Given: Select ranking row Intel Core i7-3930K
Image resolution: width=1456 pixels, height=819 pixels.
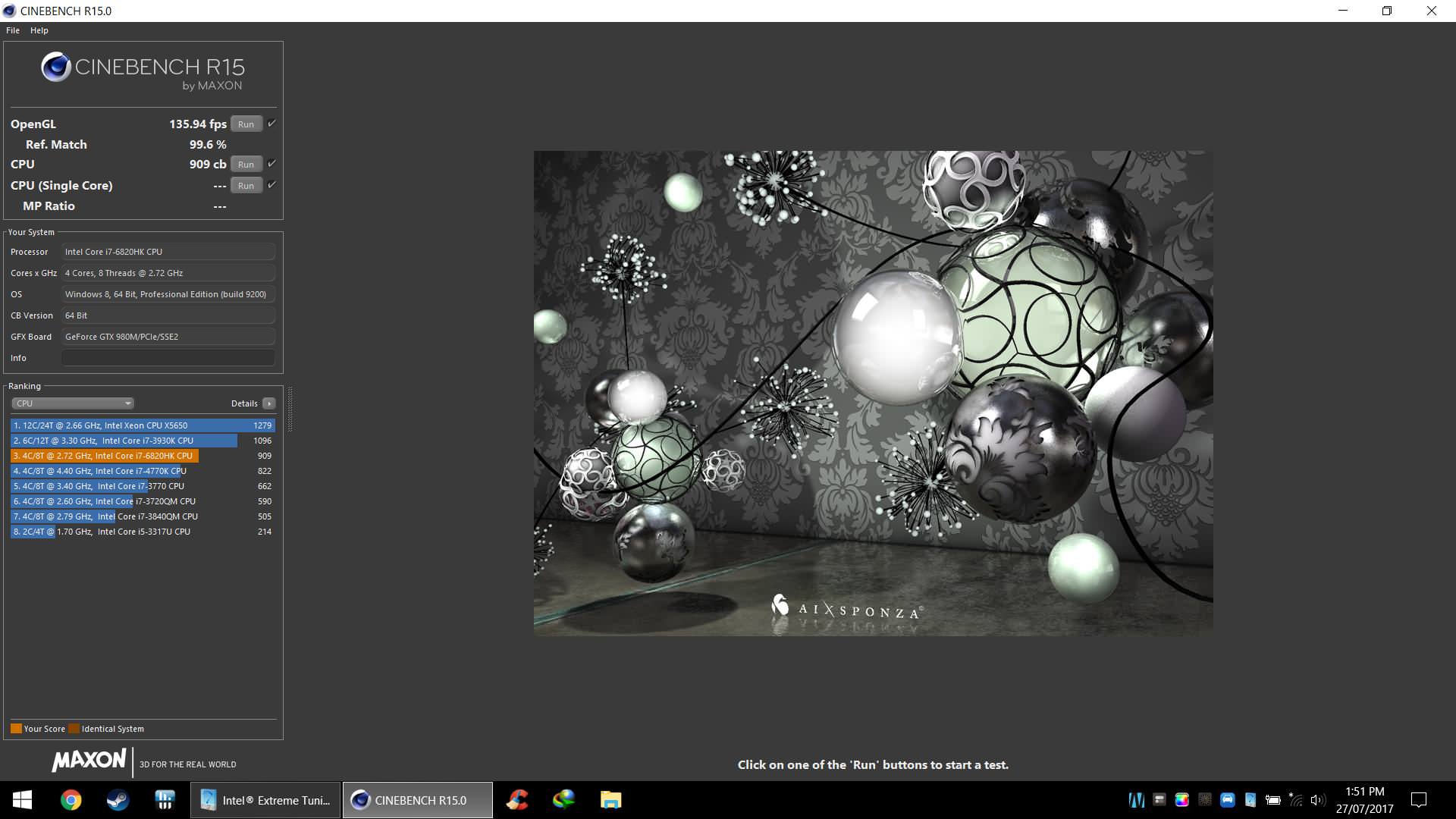Looking at the screenshot, I should (x=143, y=441).
